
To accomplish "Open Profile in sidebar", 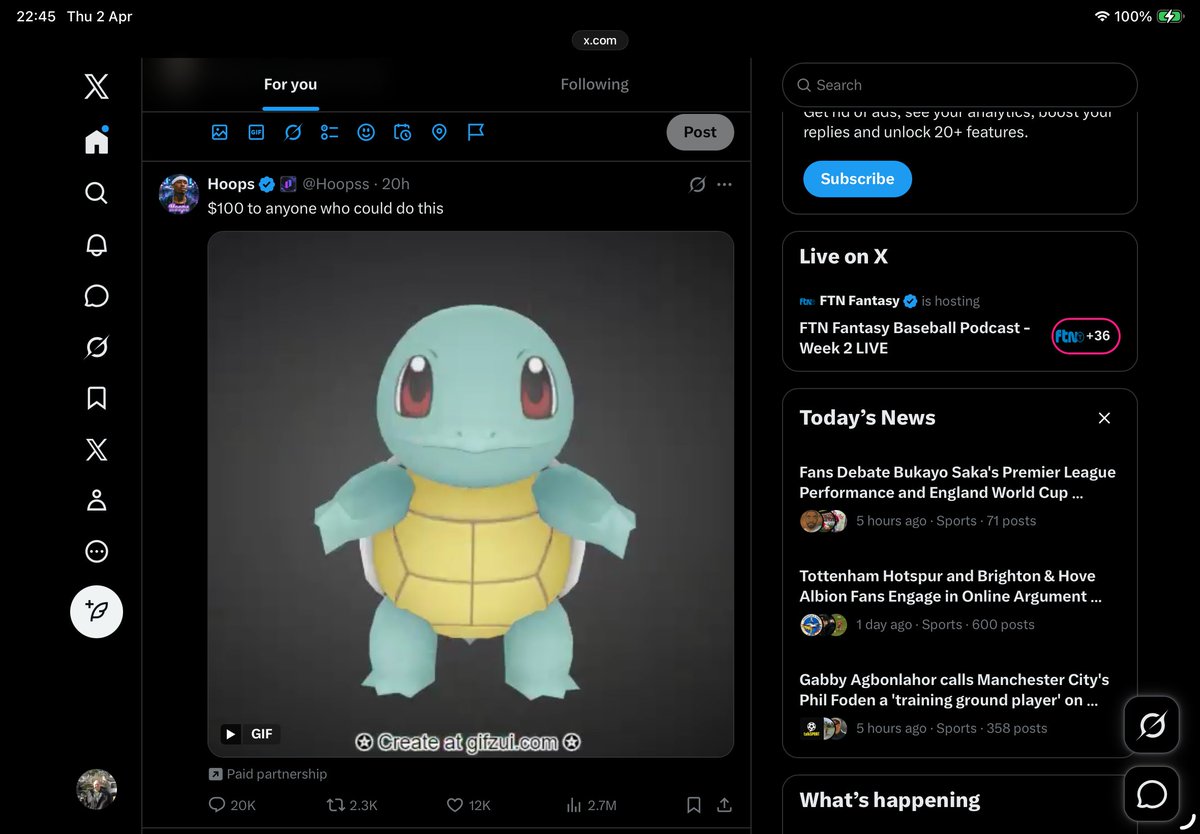I will click(96, 500).
